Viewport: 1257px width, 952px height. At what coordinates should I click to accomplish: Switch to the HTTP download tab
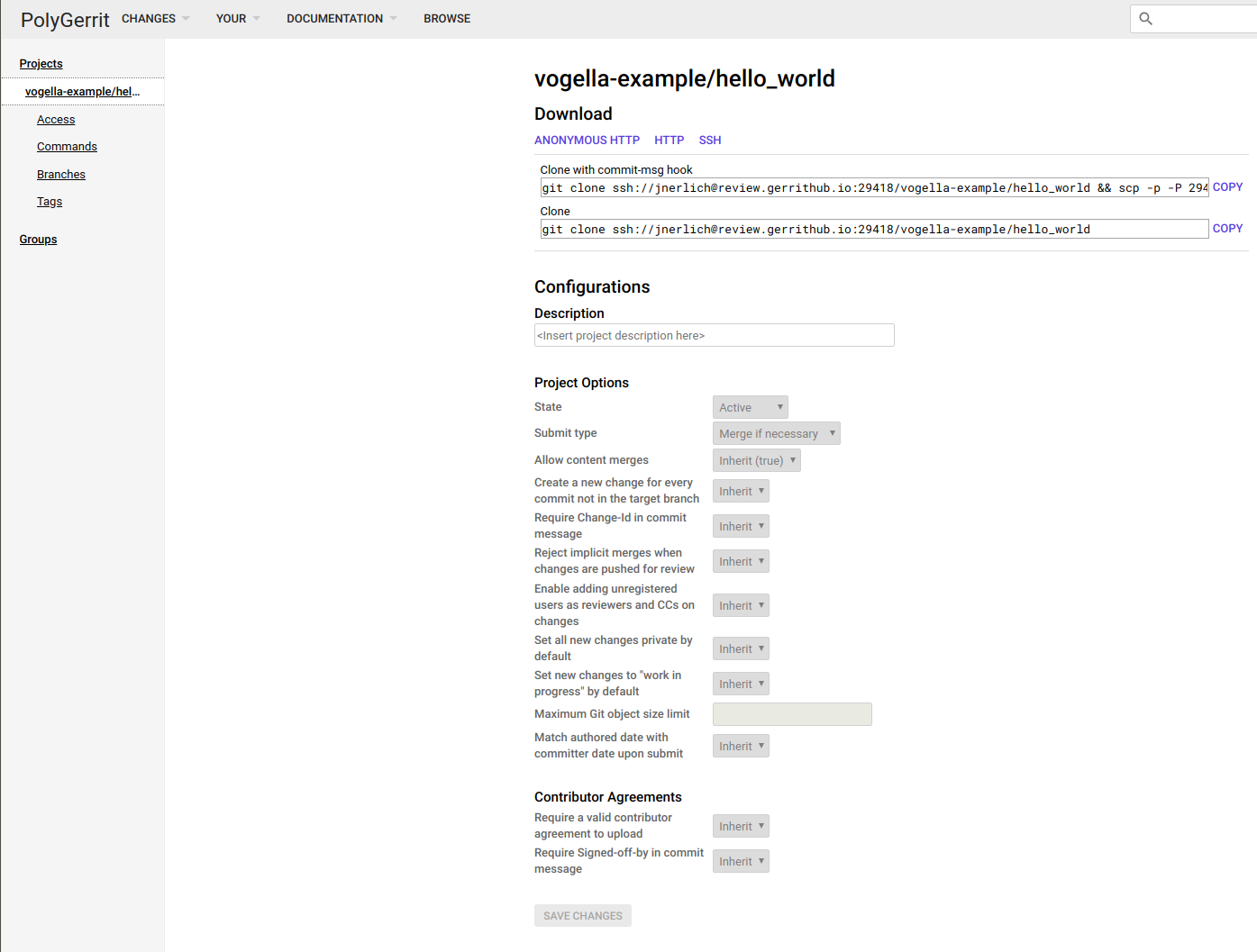point(669,141)
